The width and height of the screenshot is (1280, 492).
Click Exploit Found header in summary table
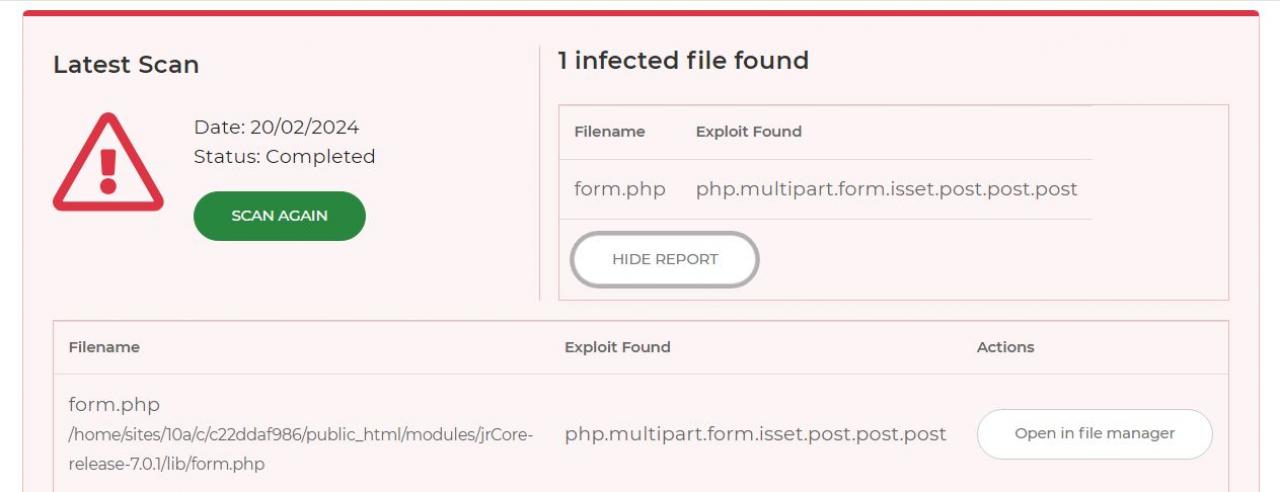(748, 132)
